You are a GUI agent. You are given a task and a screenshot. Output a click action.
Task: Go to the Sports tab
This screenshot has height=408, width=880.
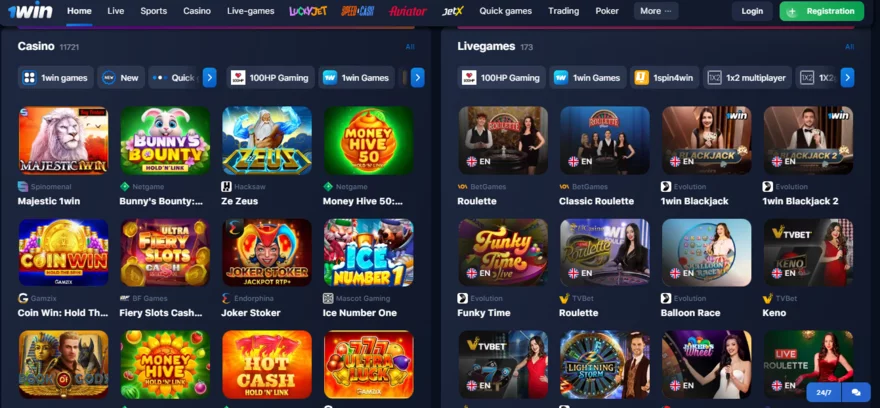[x=154, y=11]
